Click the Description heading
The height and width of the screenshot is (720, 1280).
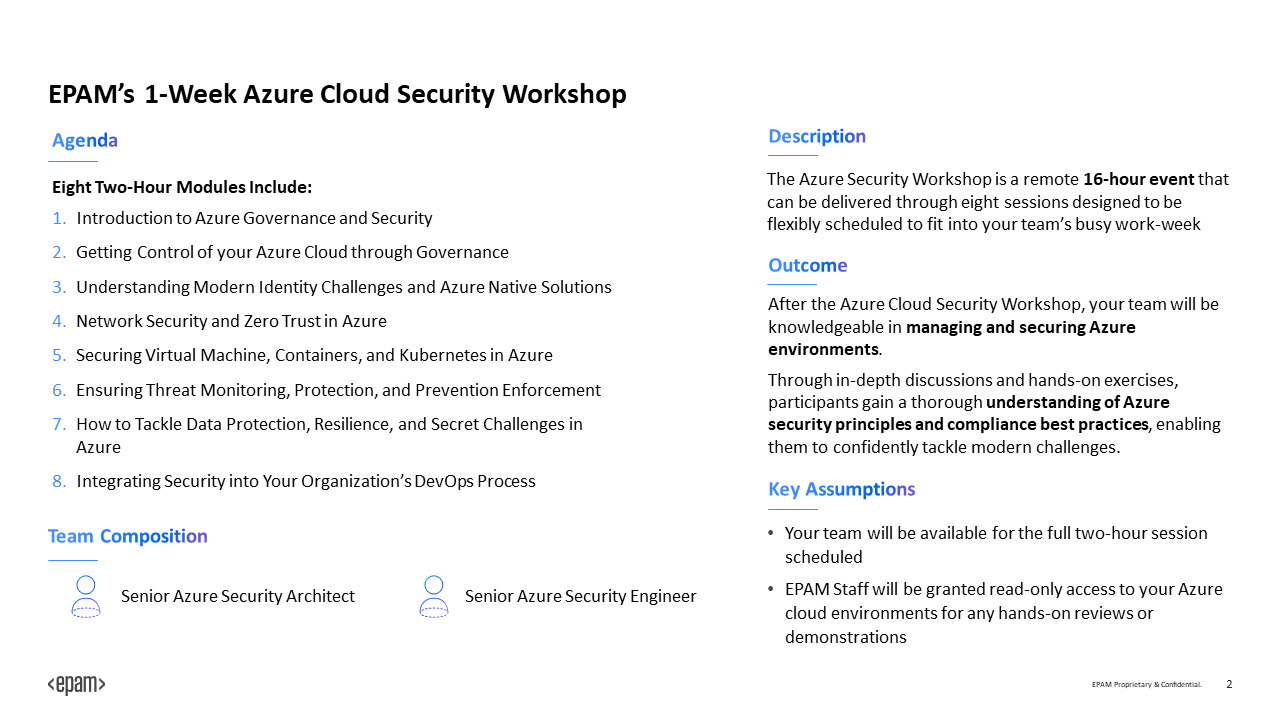817,136
